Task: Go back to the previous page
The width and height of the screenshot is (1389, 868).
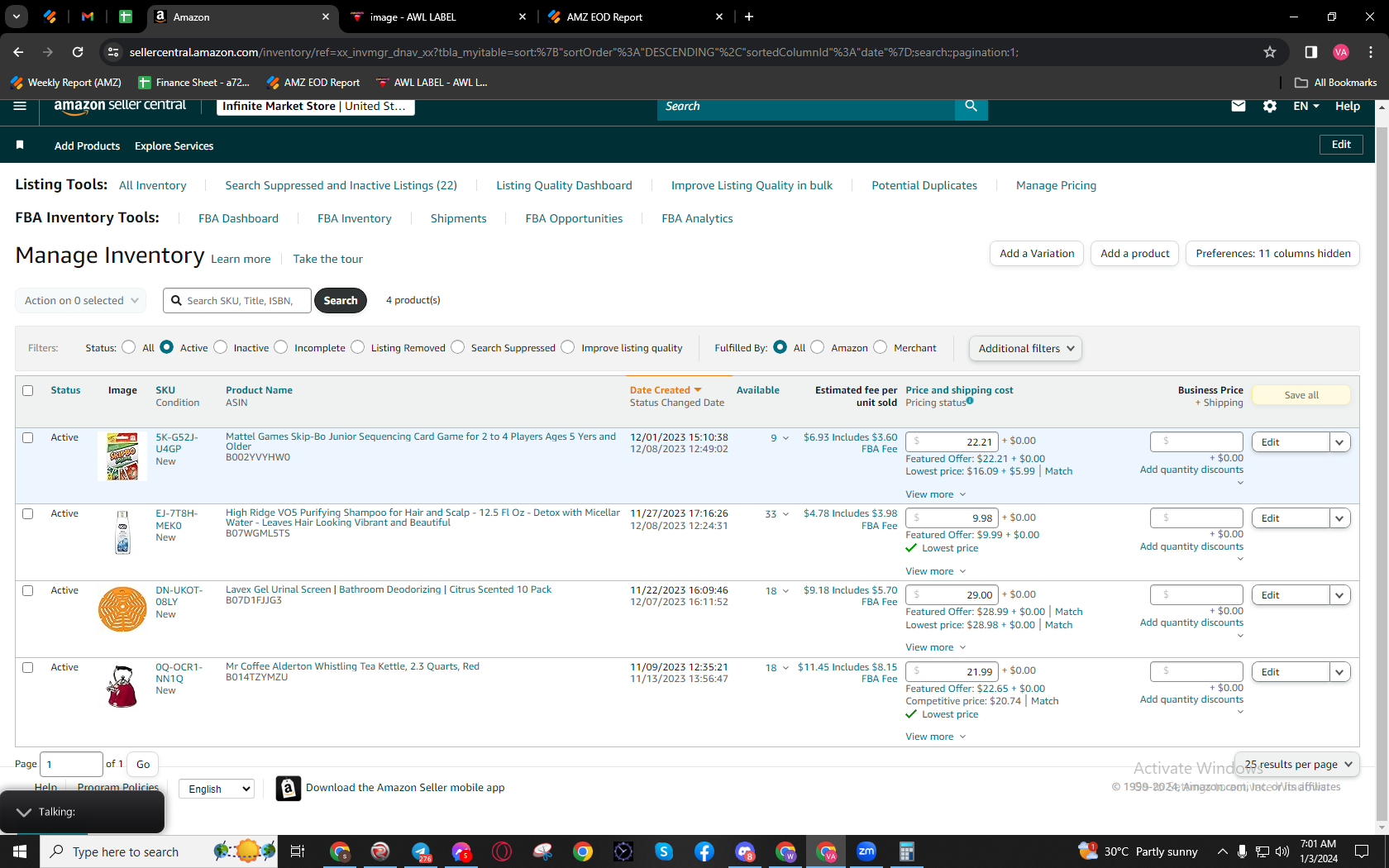Action: click(x=18, y=52)
